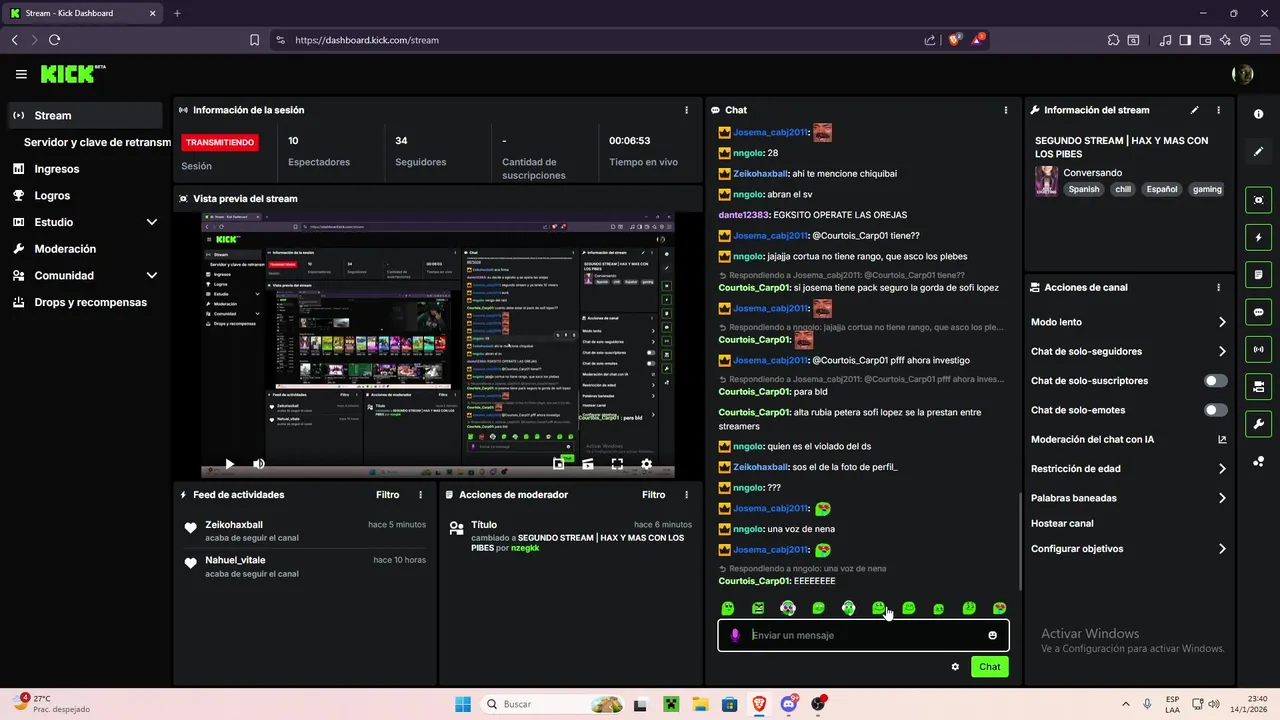Click Hostear canal action

[x=1062, y=523]
